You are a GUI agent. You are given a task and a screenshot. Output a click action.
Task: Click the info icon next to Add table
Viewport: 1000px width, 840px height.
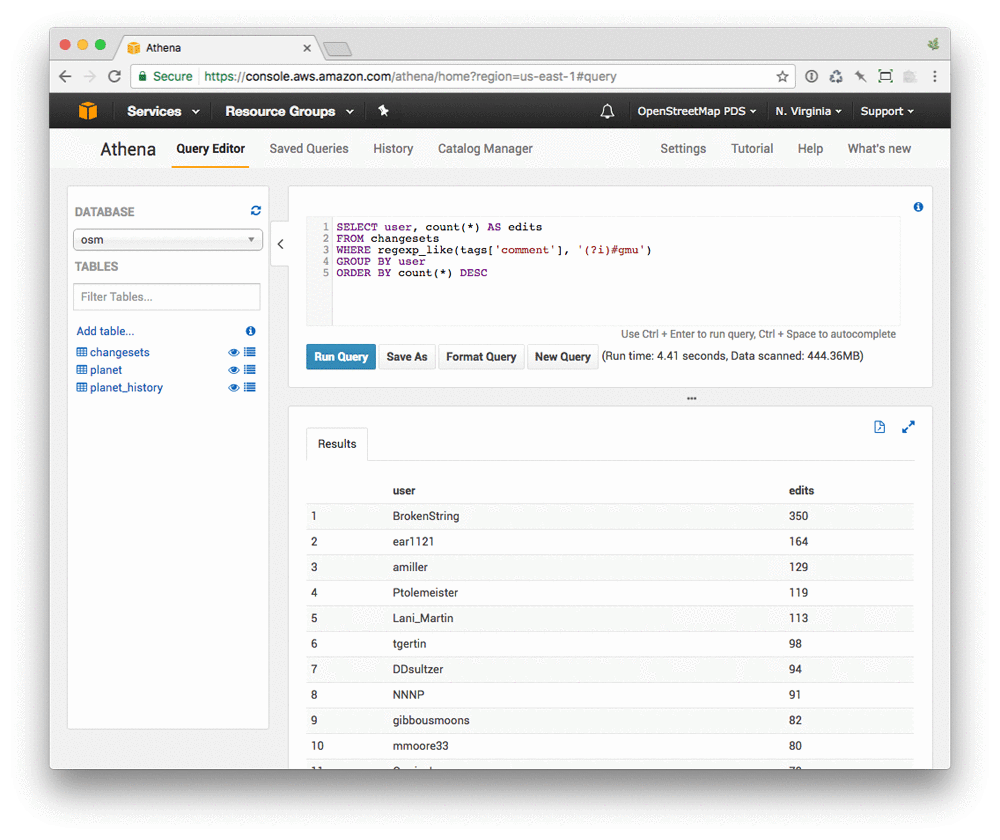coord(251,331)
